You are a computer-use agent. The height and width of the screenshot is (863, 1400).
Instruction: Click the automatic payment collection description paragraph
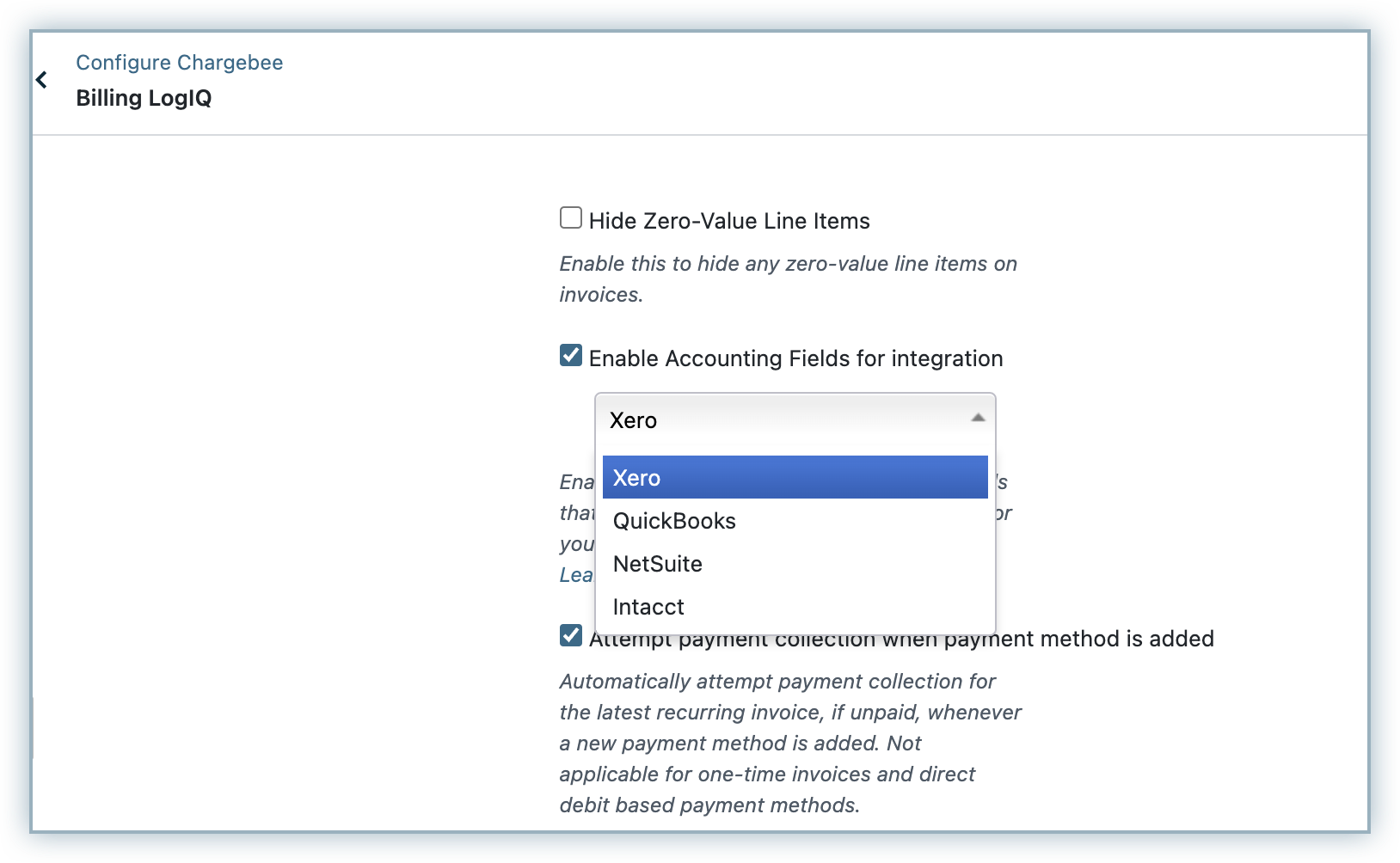coord(789,743)
